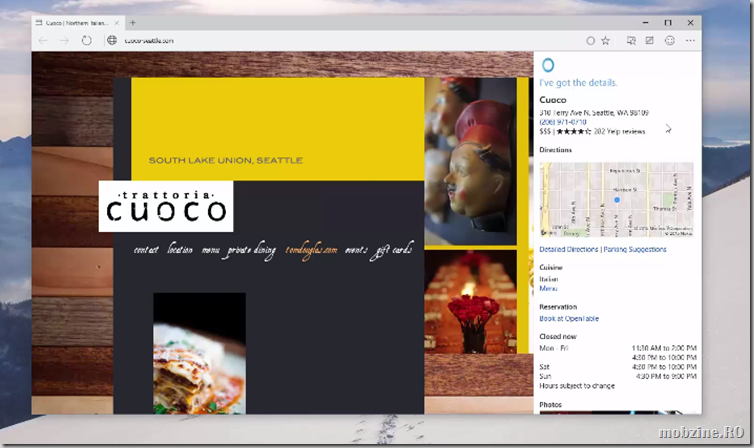Viewport: 754px width, 448px height.
Task: Click the restaurant street address text
Action: pos(594,113)
